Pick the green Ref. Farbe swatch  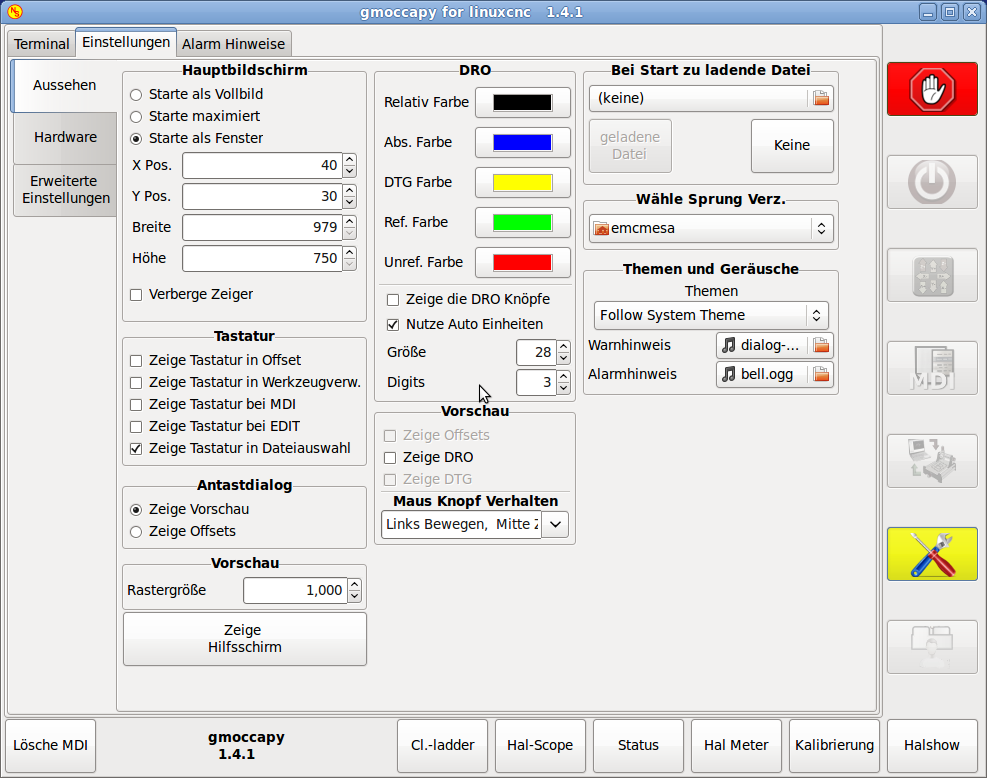click(x=522, y=223)
